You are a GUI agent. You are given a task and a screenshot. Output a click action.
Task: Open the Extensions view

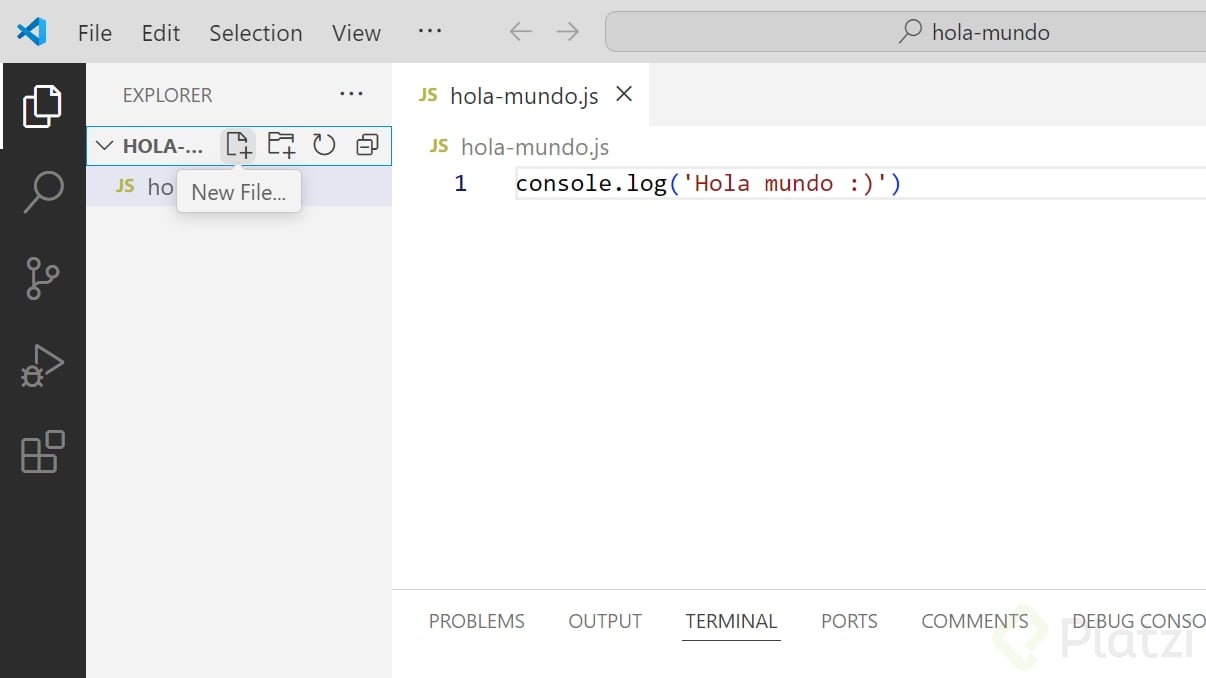tap(42, 452)
